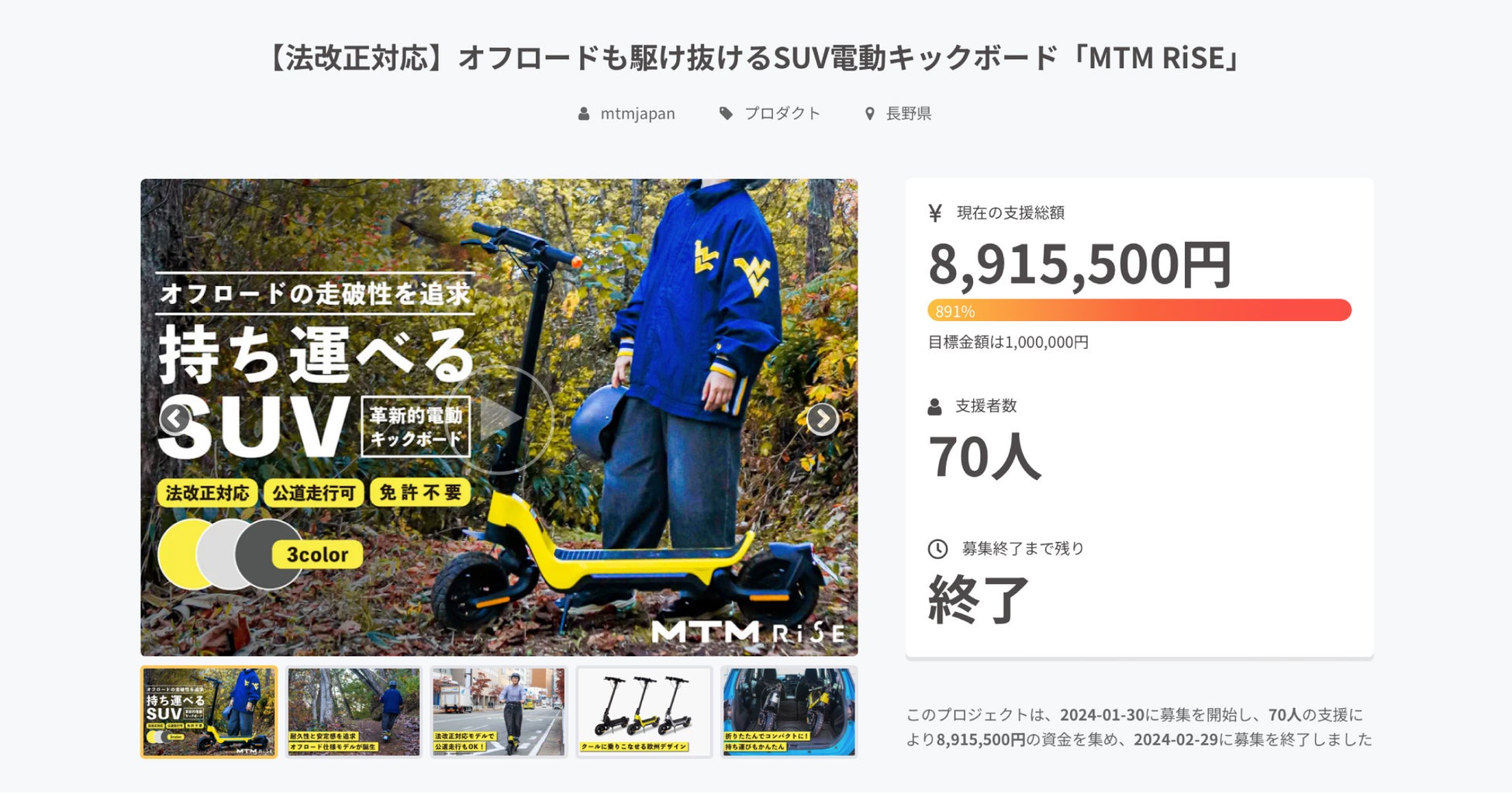Screen dimensions: 1512x794
Task: Open the プロダクト category link
Action: 782,114
